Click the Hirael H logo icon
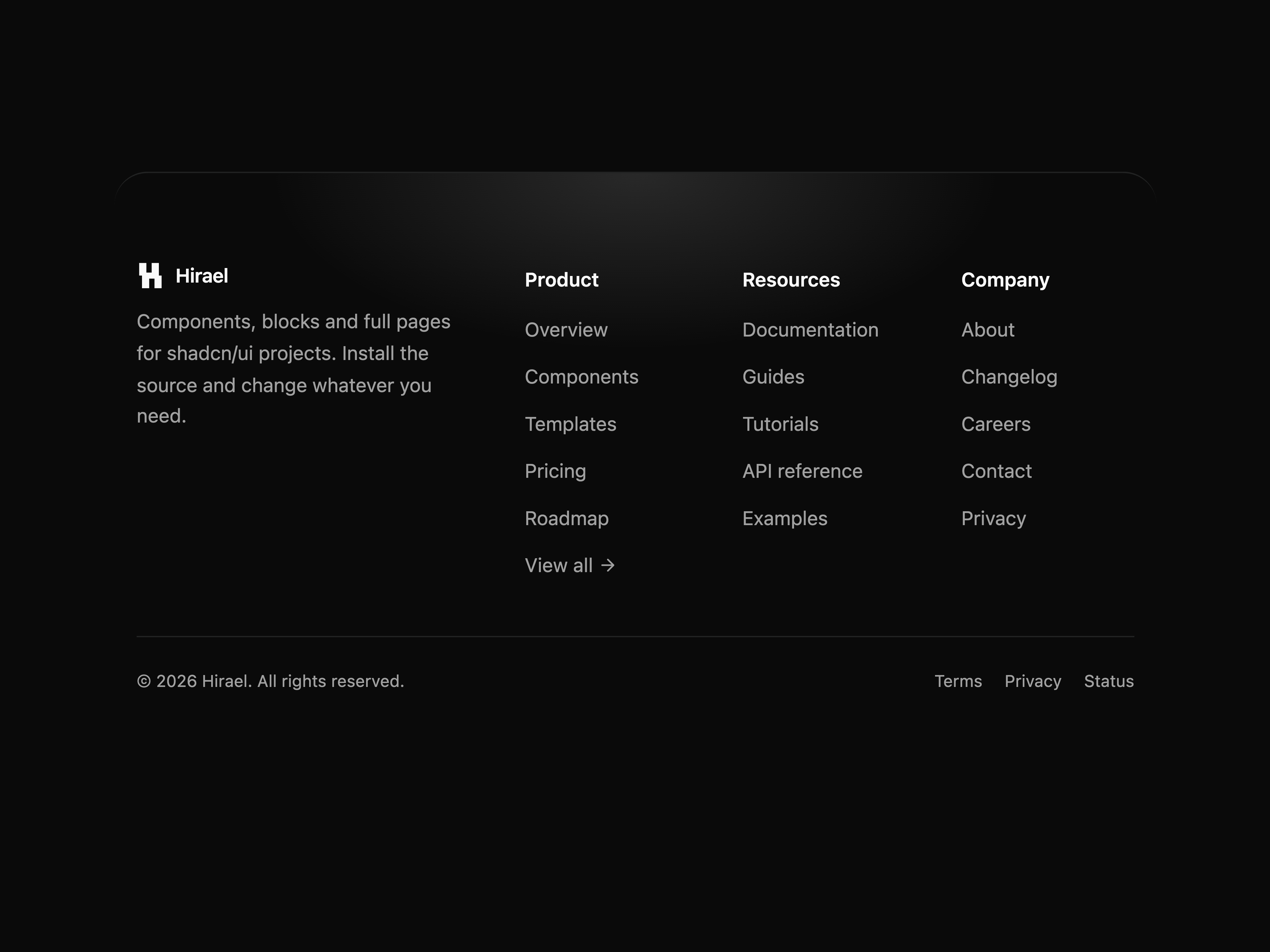Image resolution: width=1270 pixels, height=952 pixels. pos(150,276)
